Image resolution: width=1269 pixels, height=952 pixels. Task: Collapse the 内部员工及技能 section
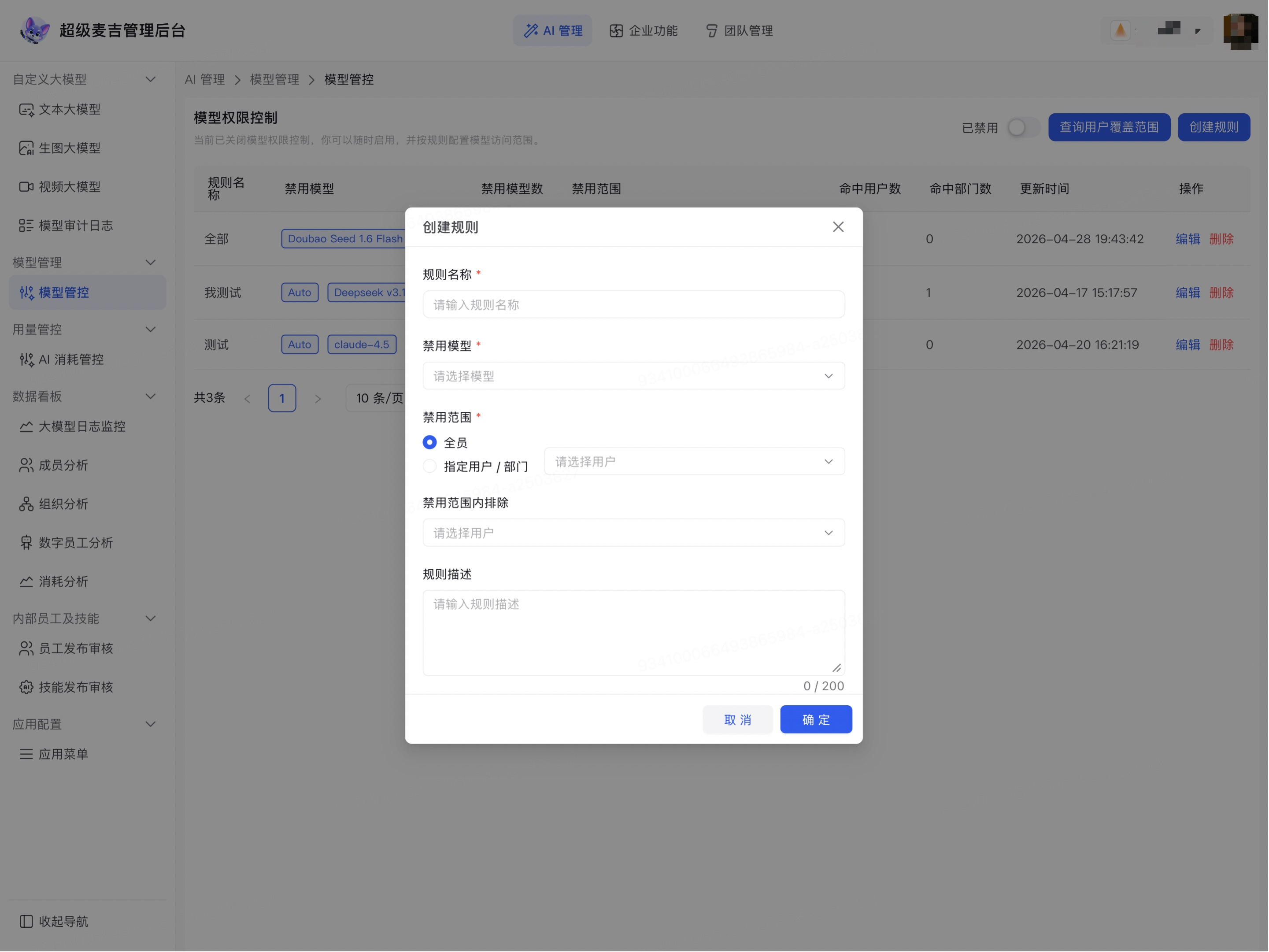(151, 619)
